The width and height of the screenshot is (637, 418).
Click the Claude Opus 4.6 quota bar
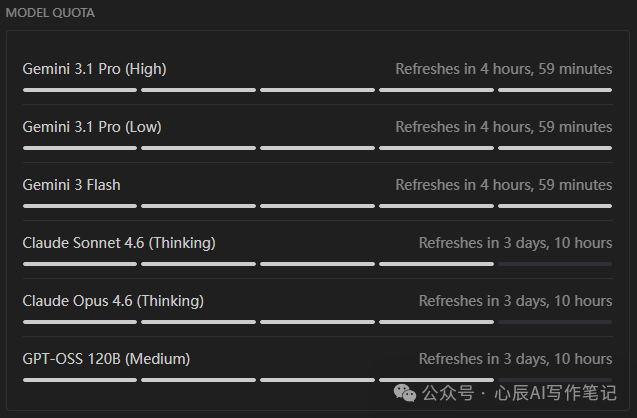[x=317, y=322]
